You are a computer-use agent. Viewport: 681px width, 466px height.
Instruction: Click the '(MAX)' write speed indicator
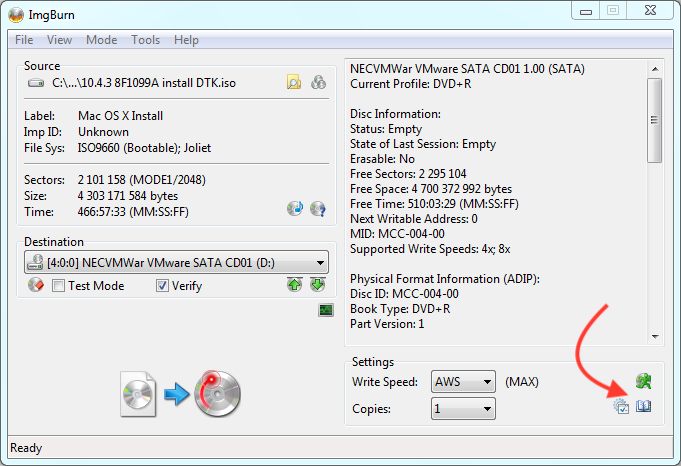pos(522,382)
